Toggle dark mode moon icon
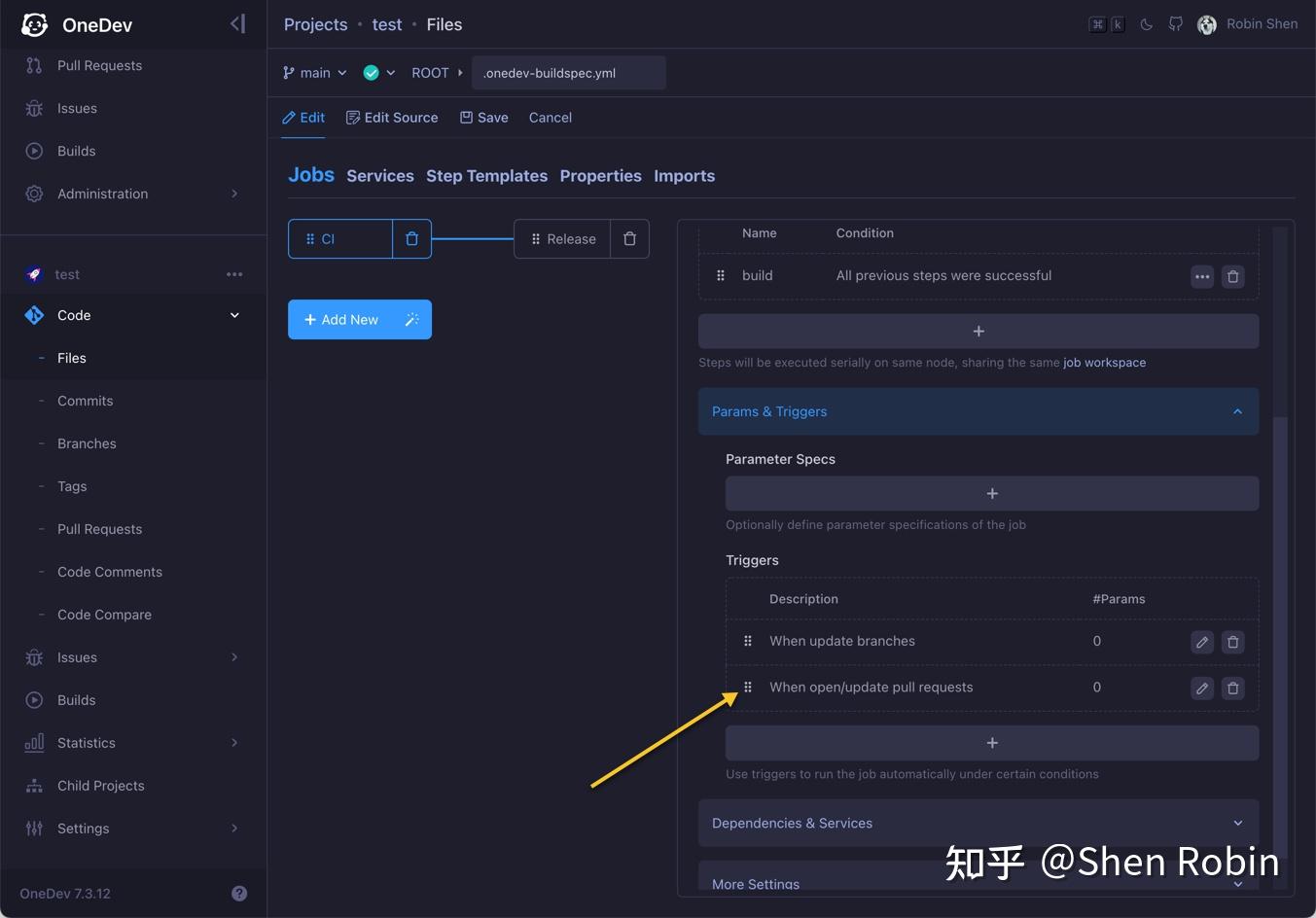1316x918 pixels. coord(1147,24)
